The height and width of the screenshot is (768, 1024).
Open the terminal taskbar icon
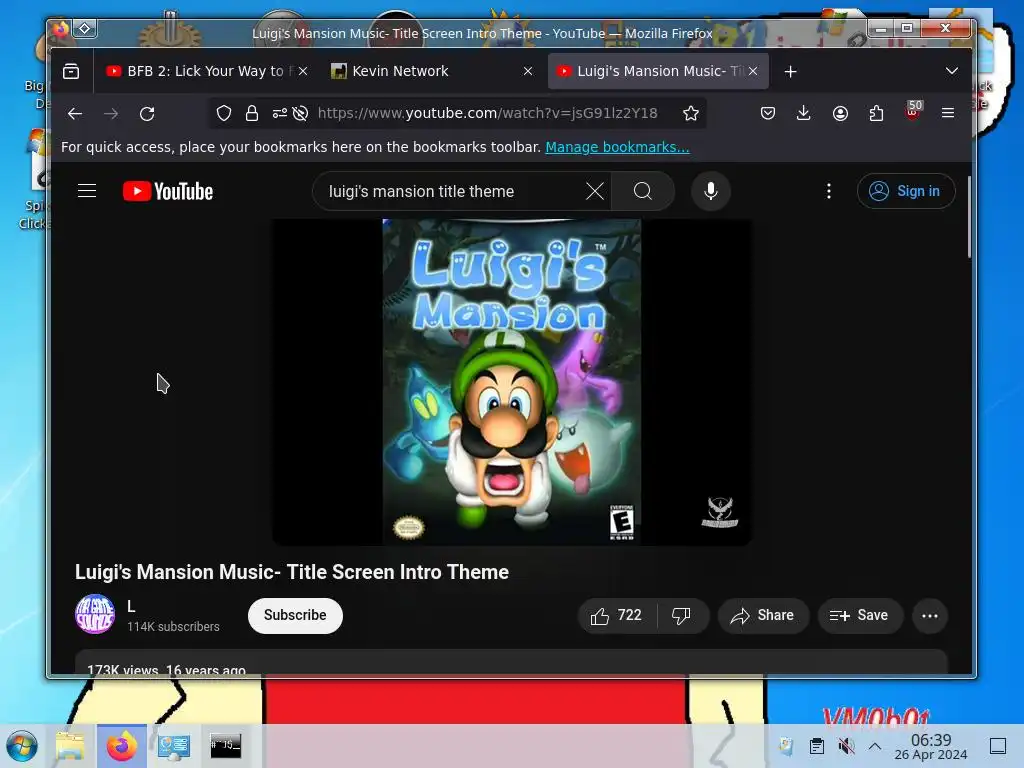point(225,746)
